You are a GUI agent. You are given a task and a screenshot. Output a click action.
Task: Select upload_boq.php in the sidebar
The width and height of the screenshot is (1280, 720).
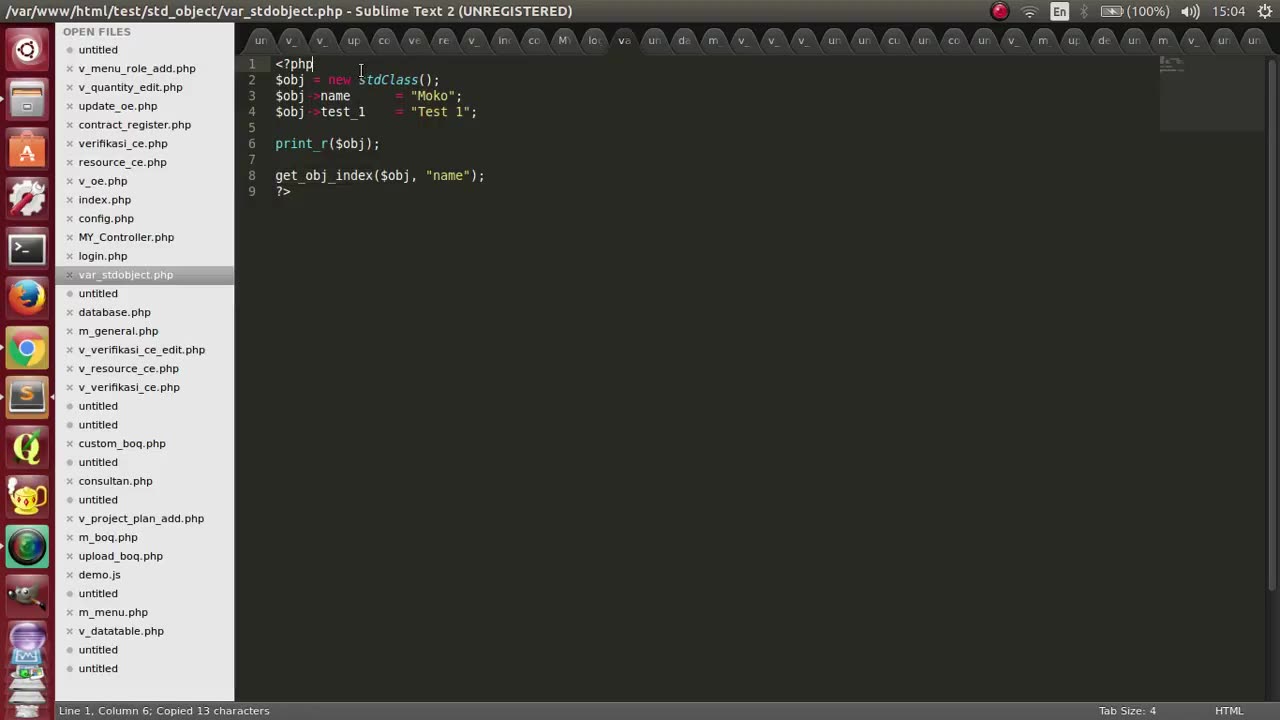coord(121,556)
